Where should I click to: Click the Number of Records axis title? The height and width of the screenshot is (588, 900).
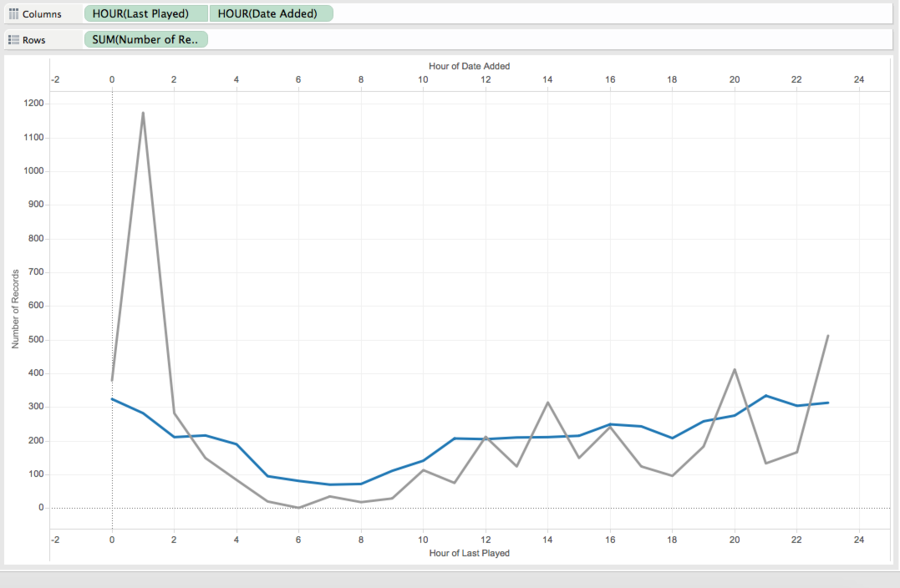15,309
